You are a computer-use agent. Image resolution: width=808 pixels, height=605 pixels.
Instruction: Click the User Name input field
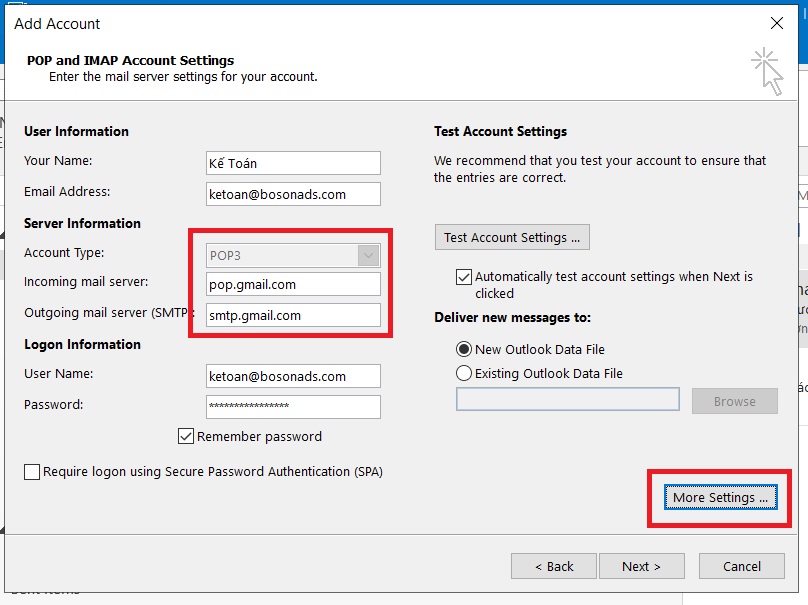pyautogui.click(x=293, y=376)
